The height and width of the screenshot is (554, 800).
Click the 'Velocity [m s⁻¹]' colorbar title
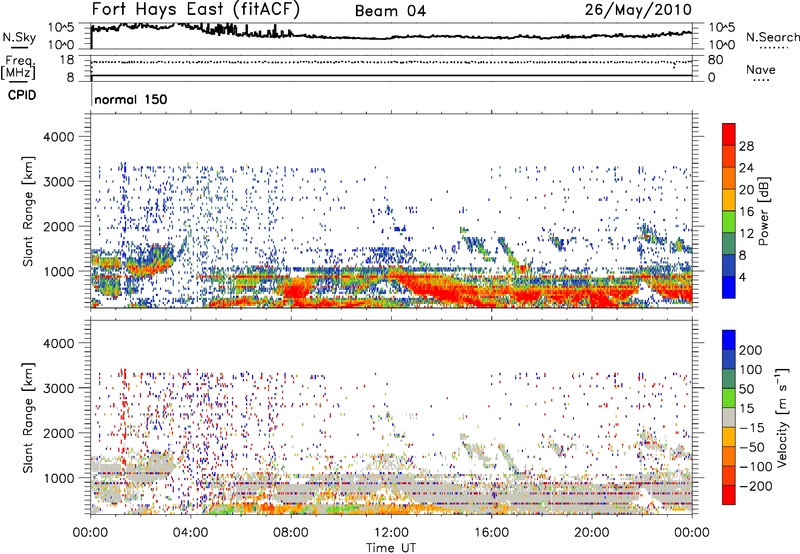click(781, 417)
